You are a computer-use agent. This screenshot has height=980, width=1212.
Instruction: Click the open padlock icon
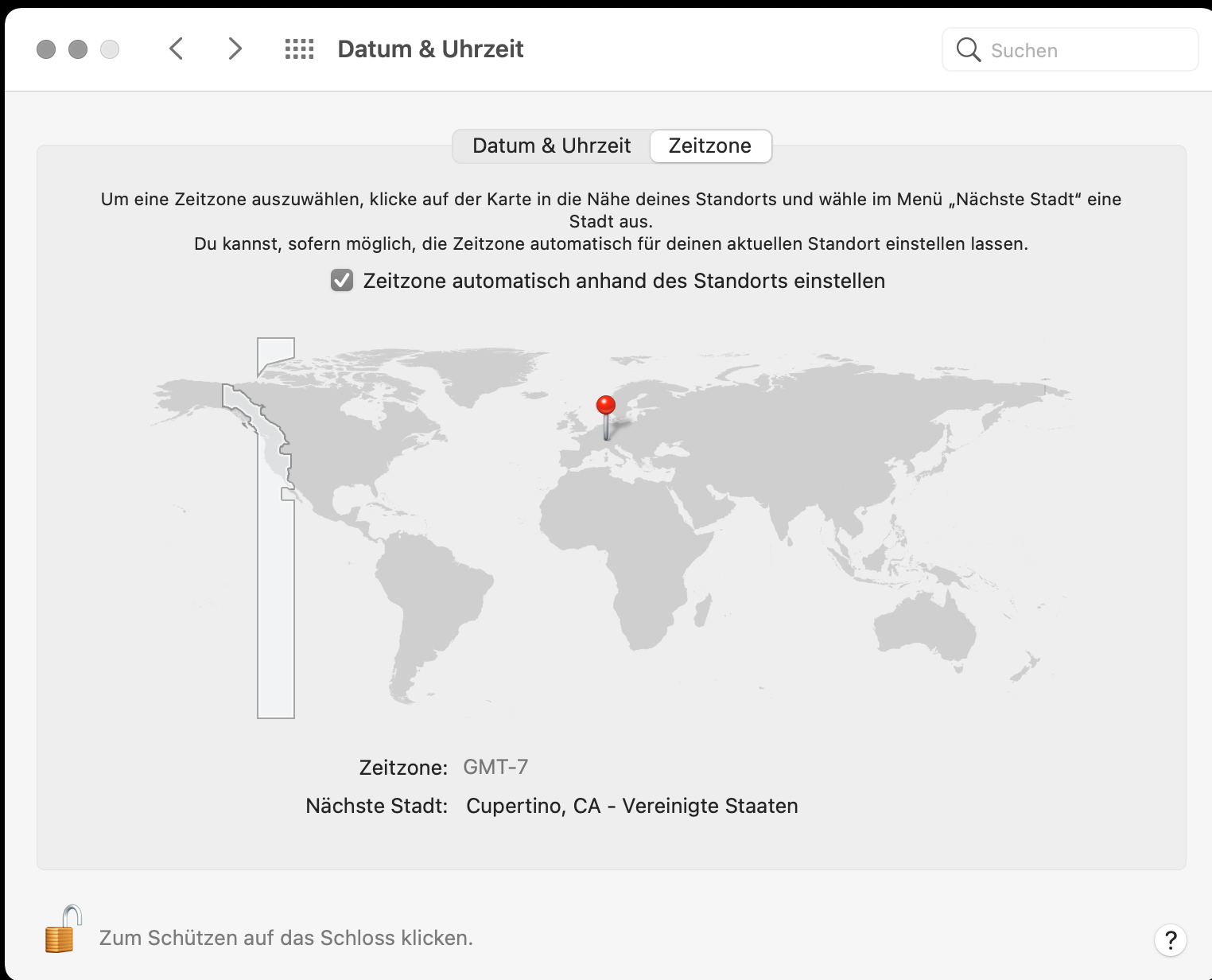[x=64, y=929]
